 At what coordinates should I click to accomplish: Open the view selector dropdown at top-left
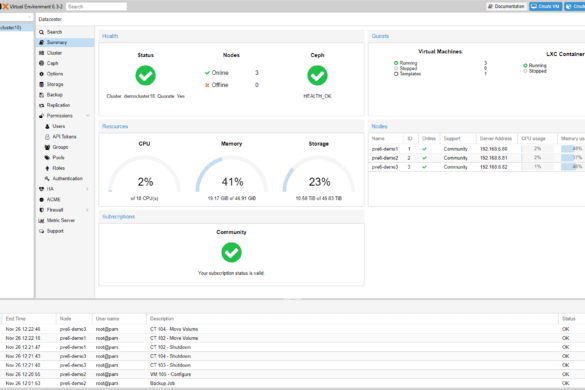(16, 18)
